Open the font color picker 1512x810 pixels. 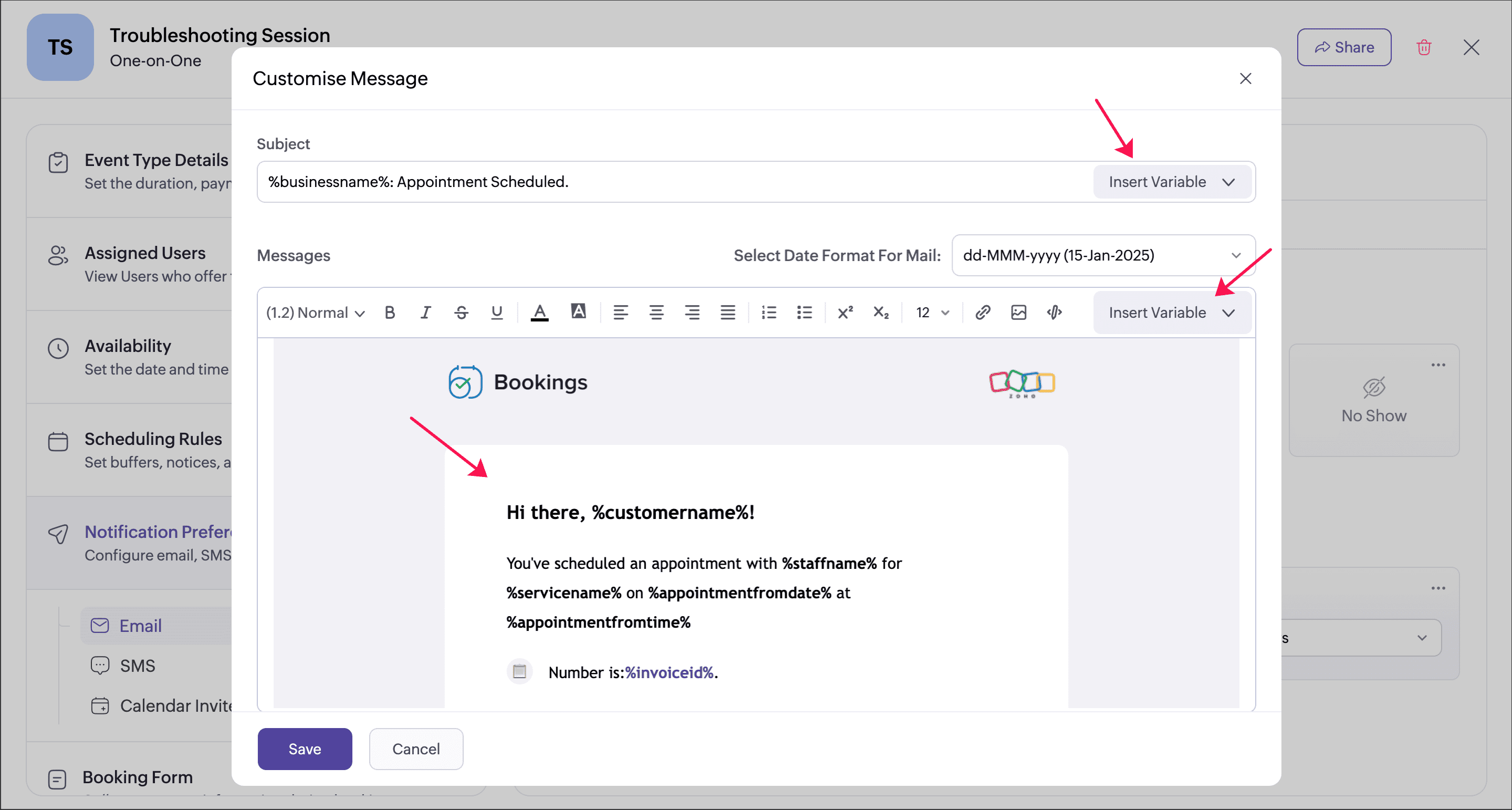[x=539, y=312]
